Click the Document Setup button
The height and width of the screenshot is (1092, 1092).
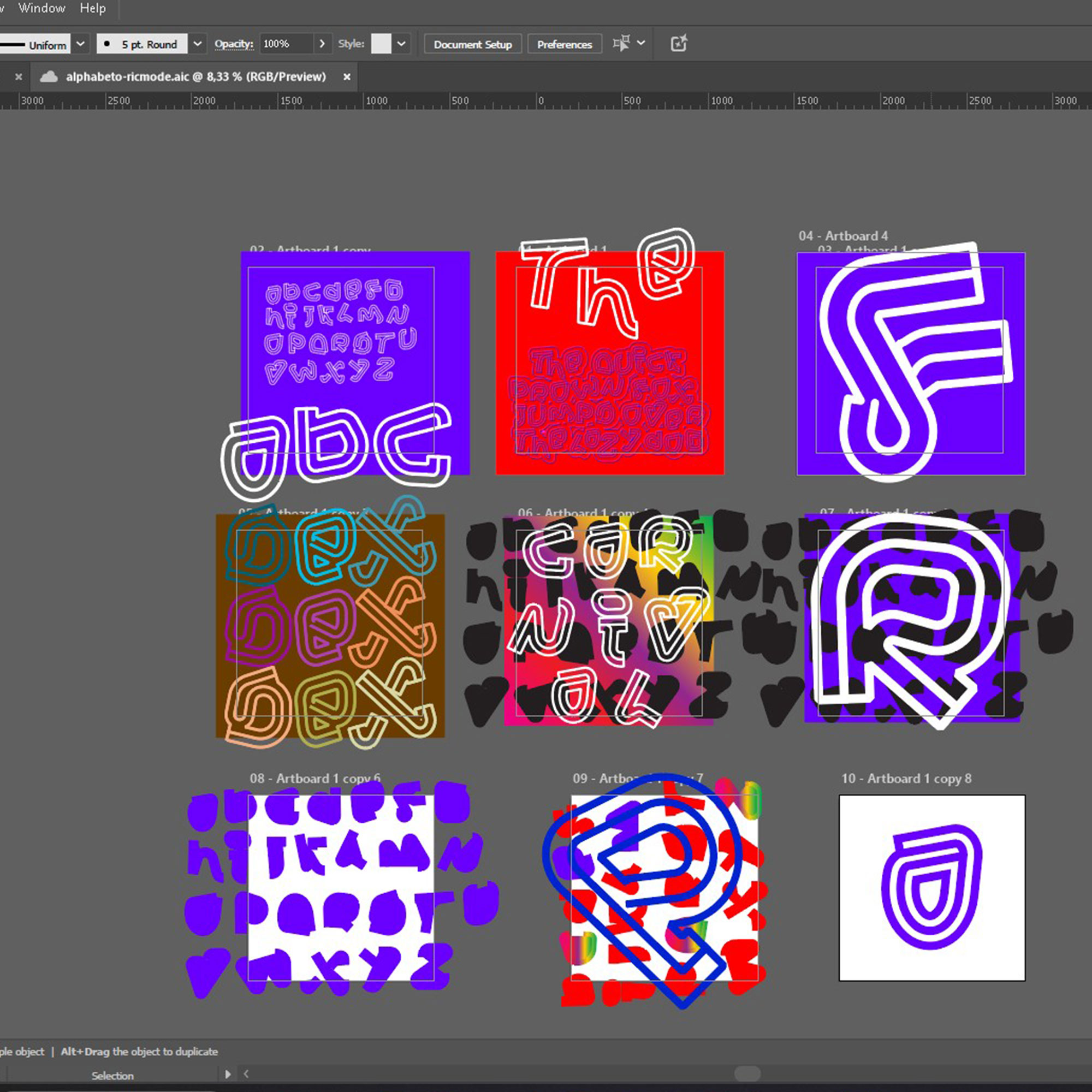(x=472, y=44)
